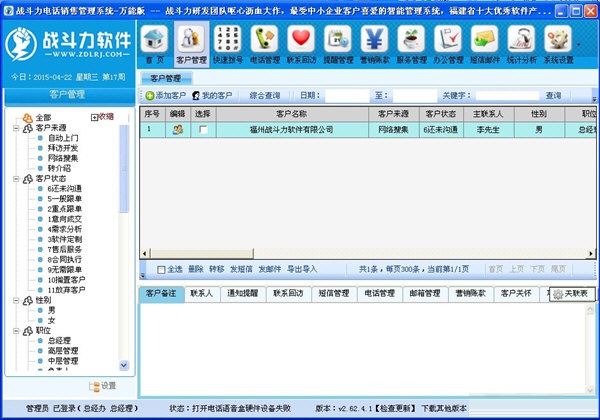
Task: Select the 客户备注 tab
Action: [x=161, y=294]
